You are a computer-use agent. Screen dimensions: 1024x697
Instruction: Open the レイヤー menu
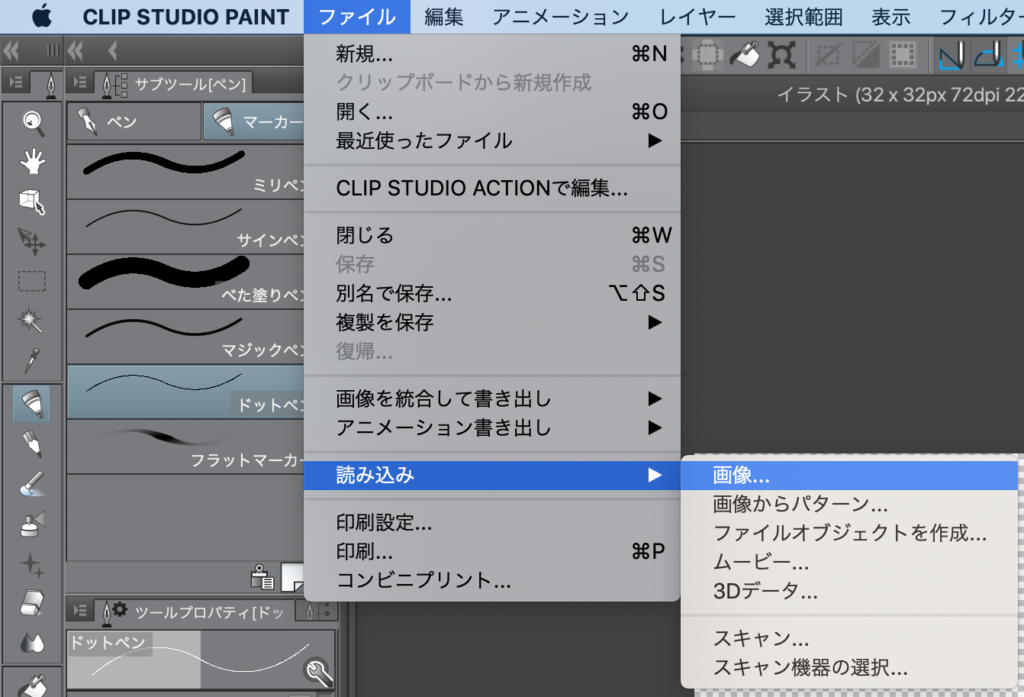point(697,16)
